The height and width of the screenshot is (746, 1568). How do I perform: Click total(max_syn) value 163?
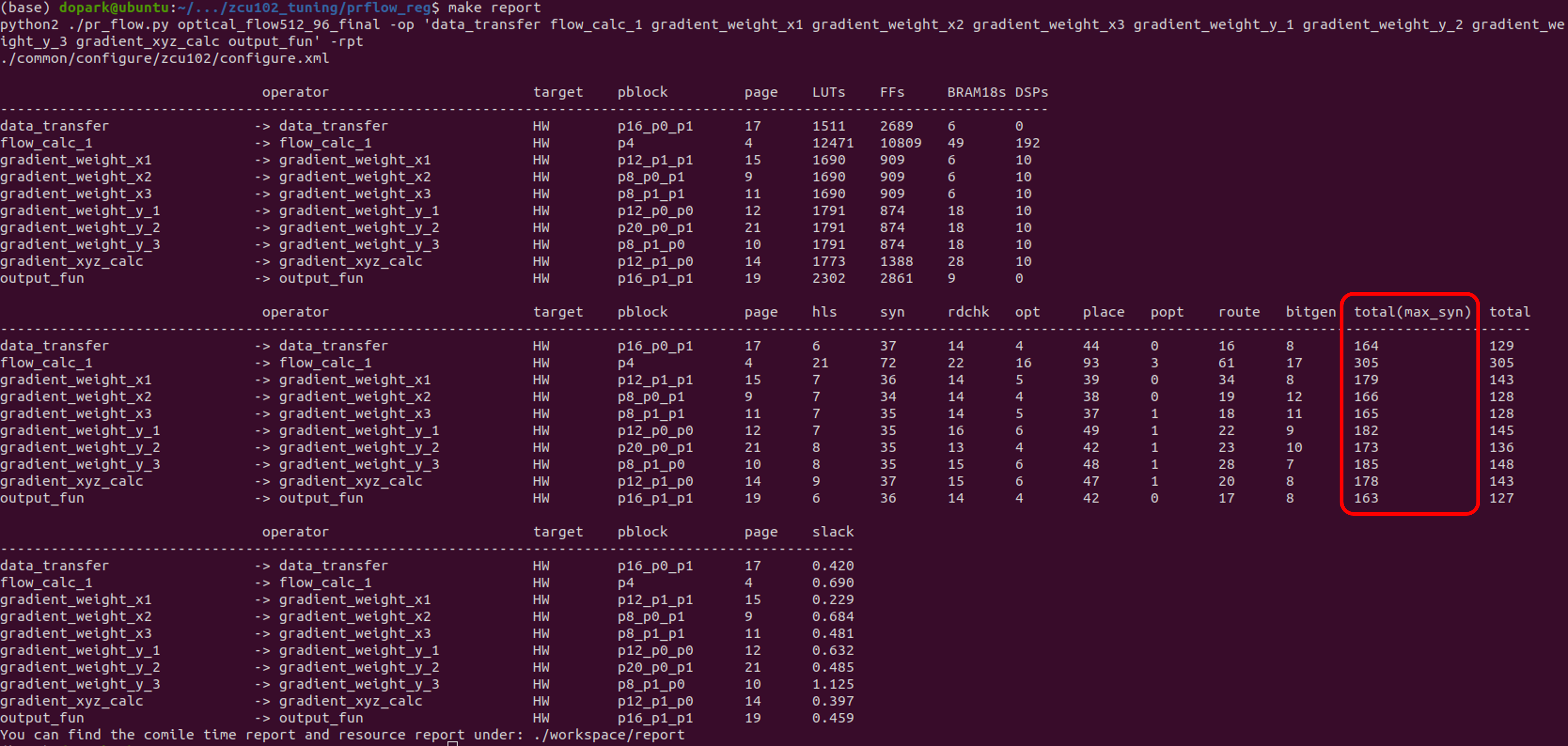(1366, 498)
